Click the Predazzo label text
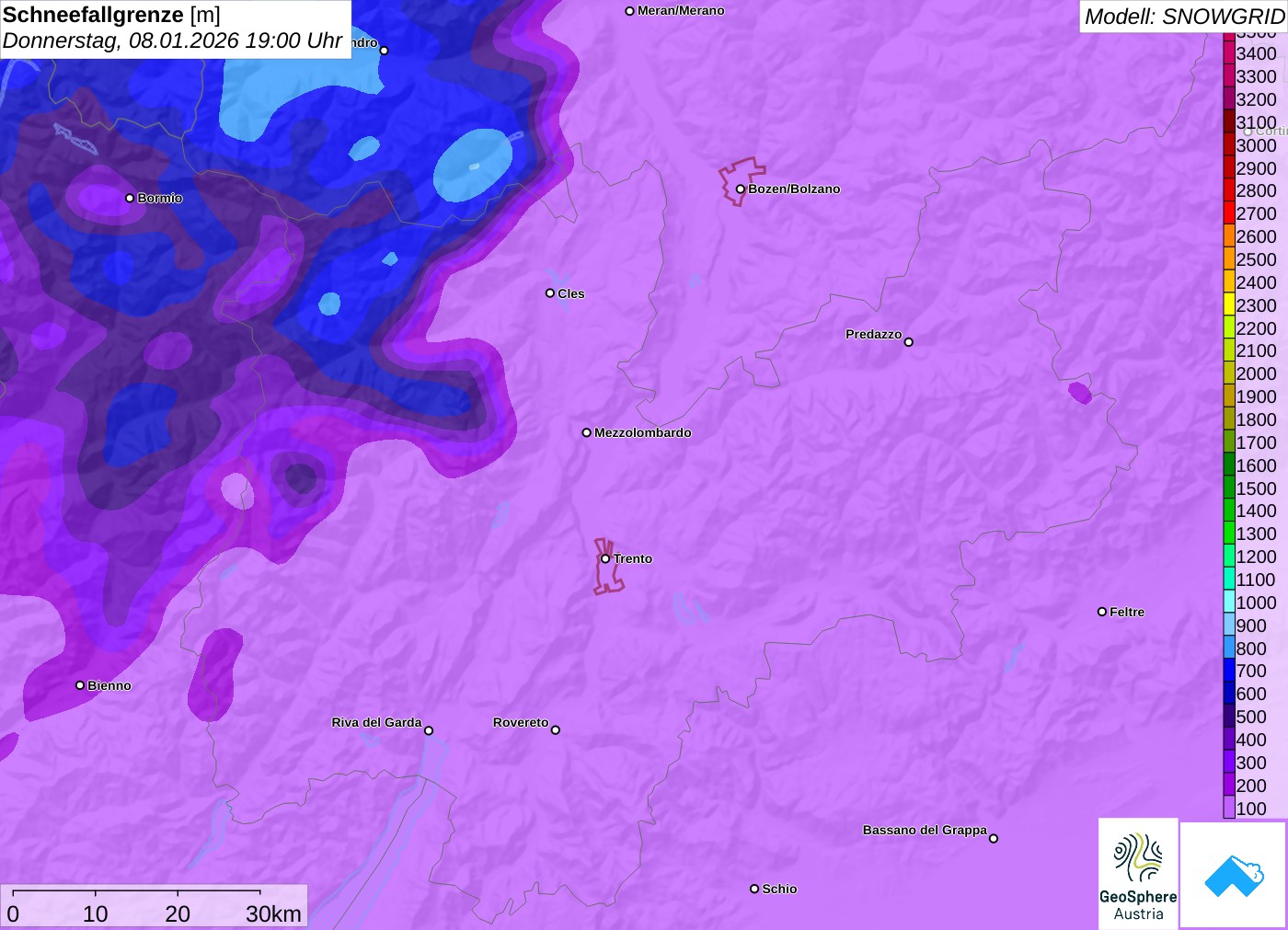Image resolution: width=1288 pixels, height=930 pixels. [x=873, y=334]
